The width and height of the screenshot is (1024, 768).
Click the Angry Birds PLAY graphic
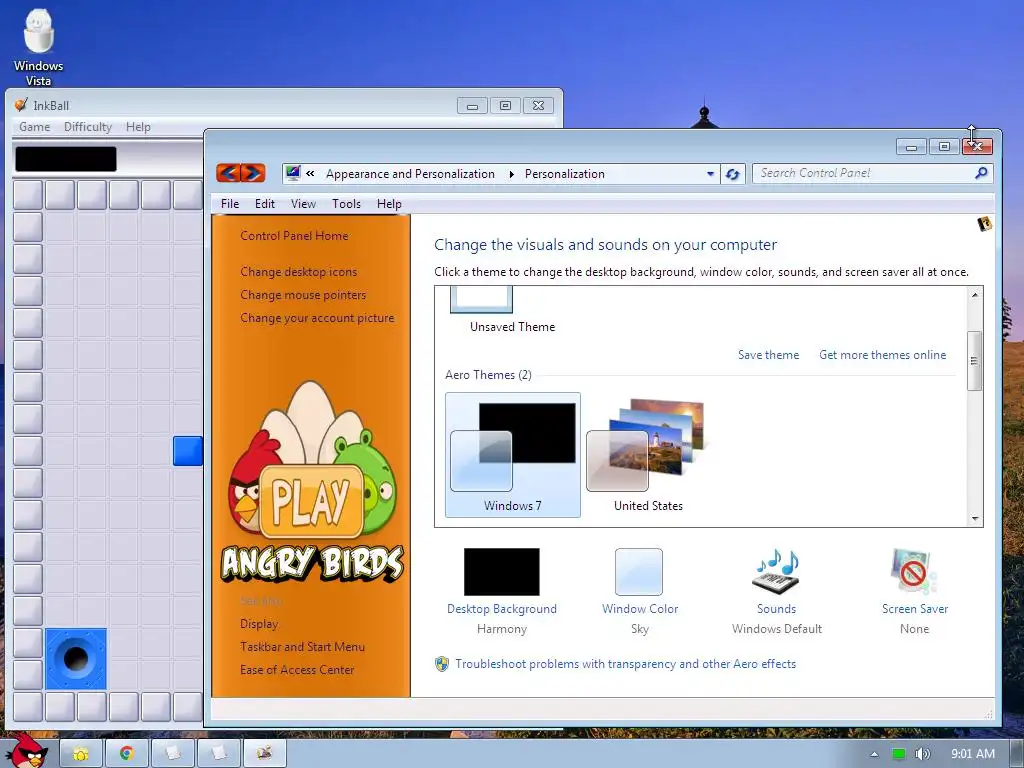(x=311, y=502)
